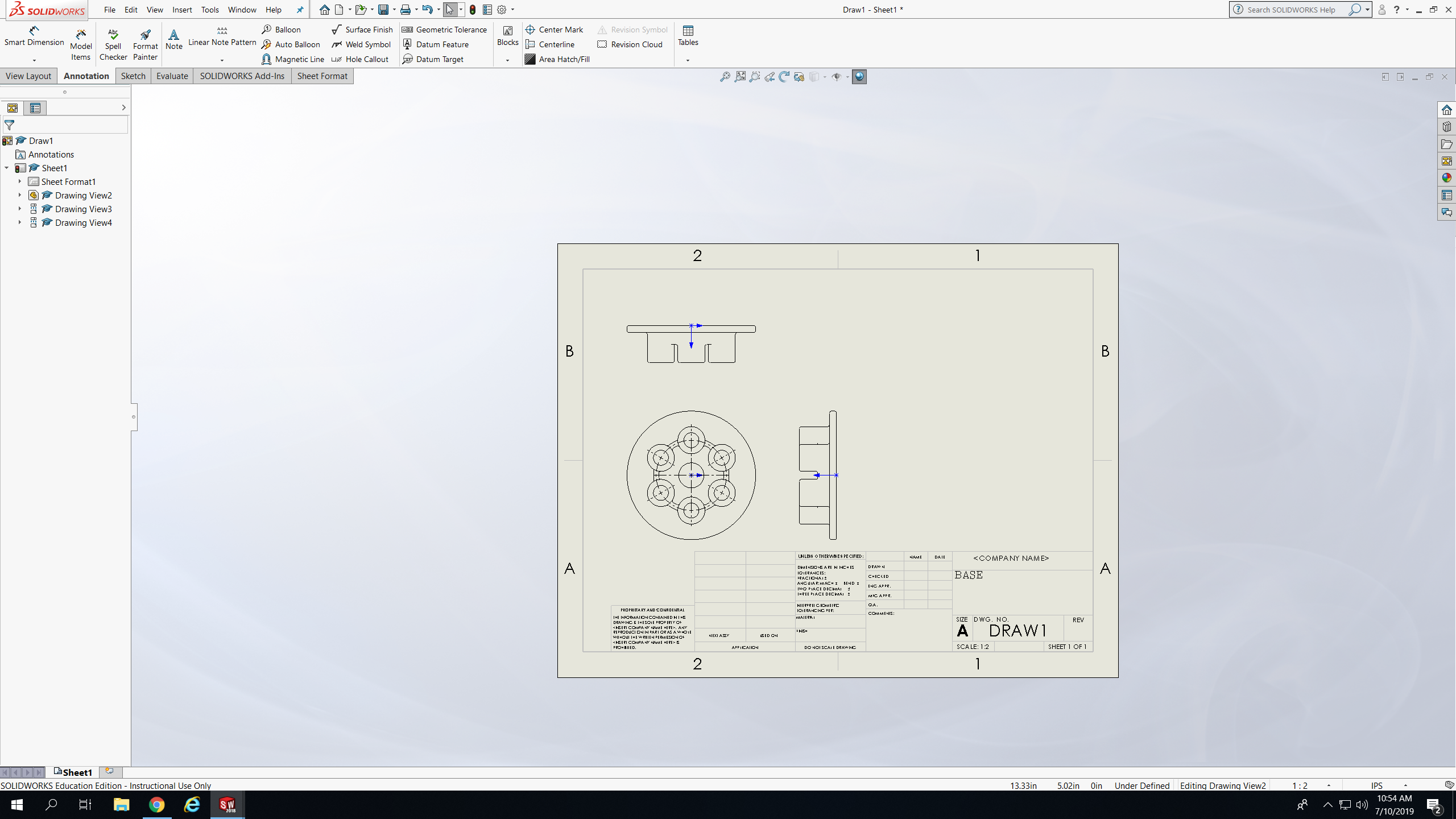The image size is (1456, 819).
Task: Open the Insert menu
Action: 182,10
